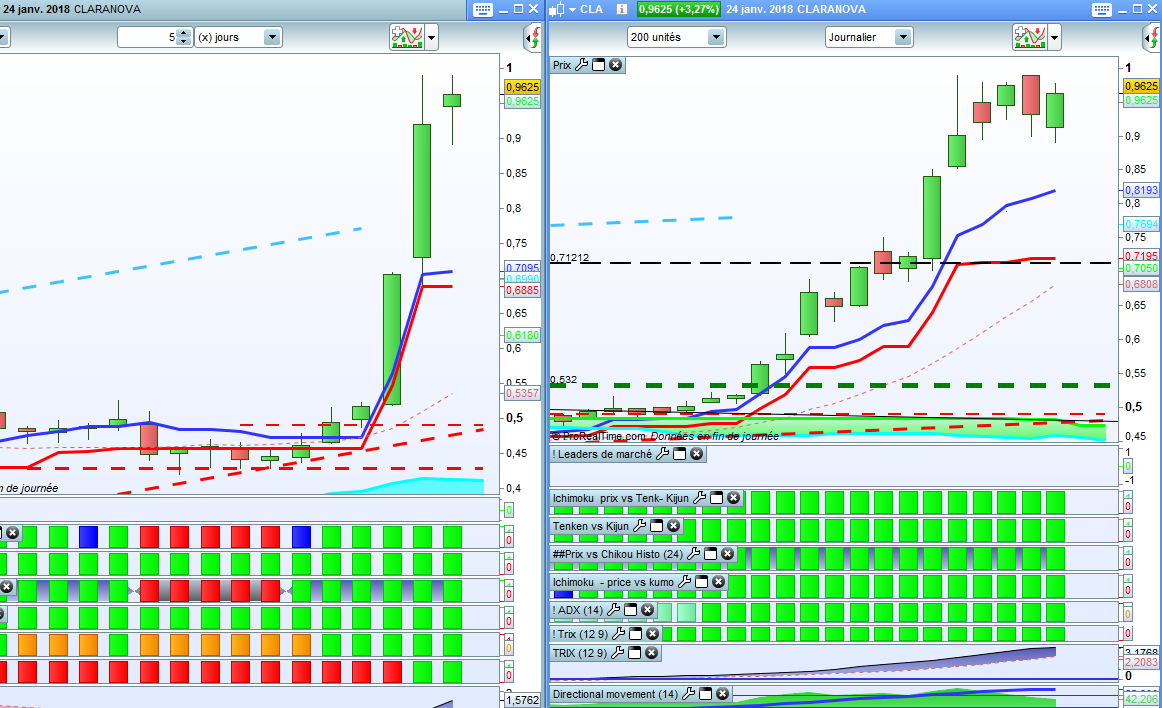The image size is (1162, 708).
Task: Click the 0,7694 cyan price tag
Action: pyautogui.click(x=1141, y=224)
